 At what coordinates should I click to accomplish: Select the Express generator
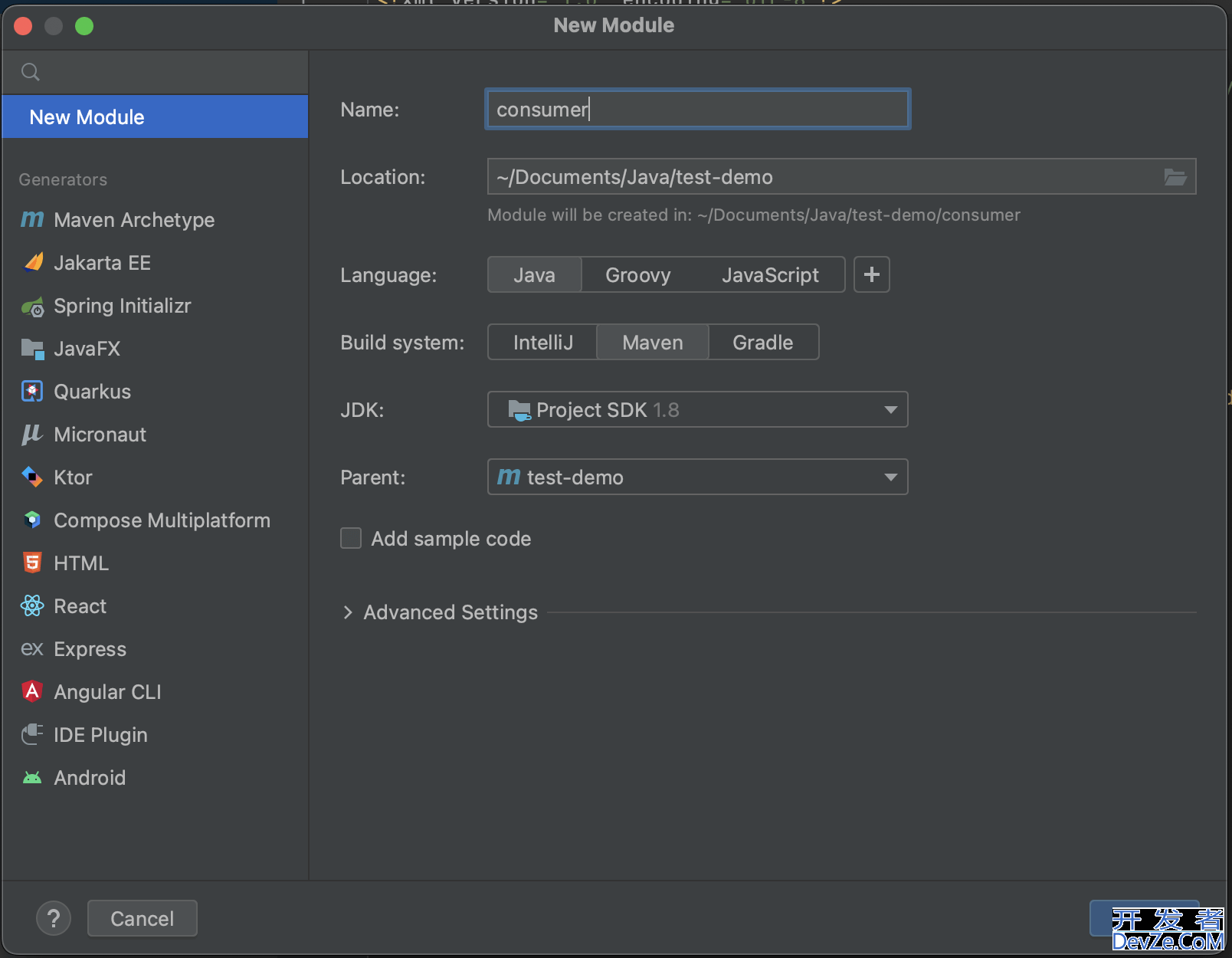pyautogui.click(x=156, y=649)
